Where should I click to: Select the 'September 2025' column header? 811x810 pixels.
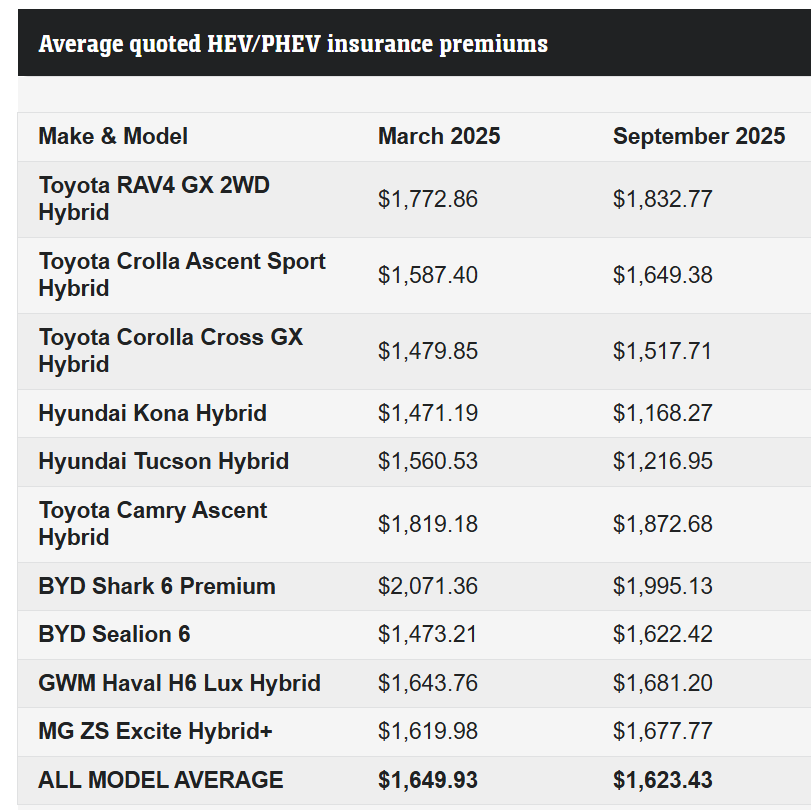(699, 136)
